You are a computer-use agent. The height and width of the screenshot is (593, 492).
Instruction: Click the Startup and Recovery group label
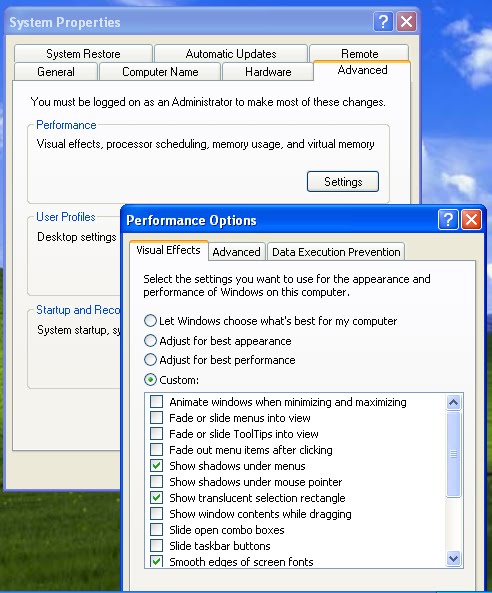[x=78, y=310]
